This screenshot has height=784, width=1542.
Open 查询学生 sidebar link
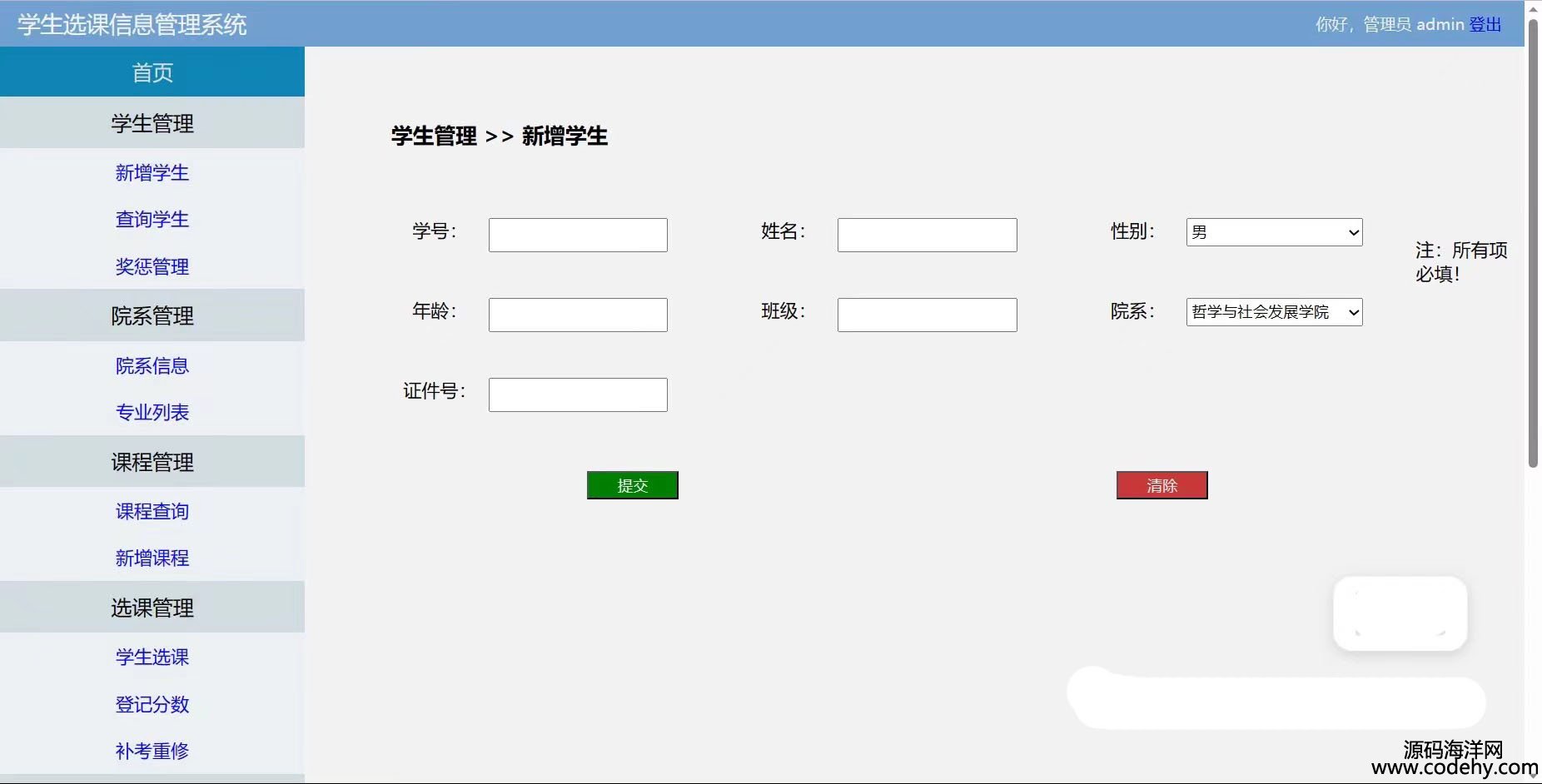pyautogui.click(x=152, y=219)
